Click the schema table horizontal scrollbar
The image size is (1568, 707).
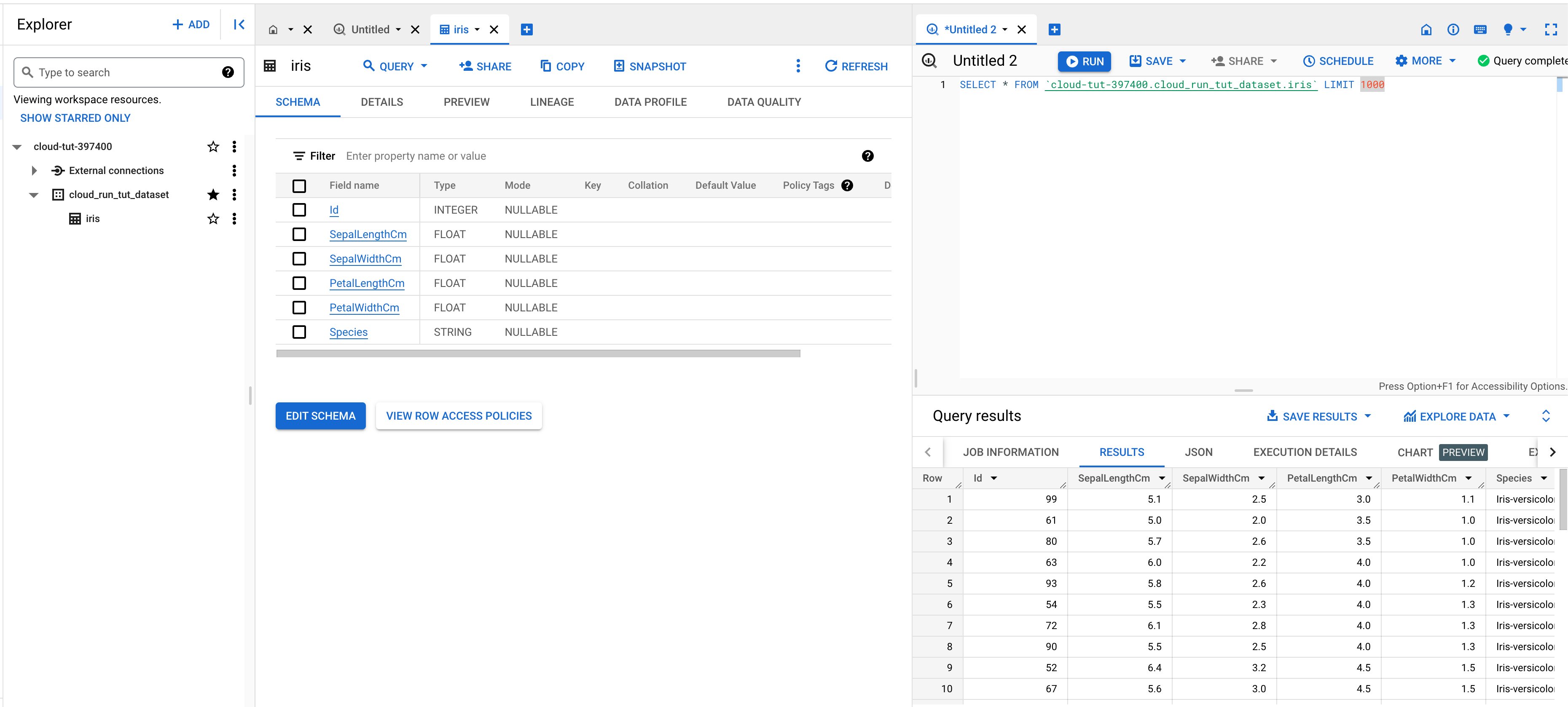click(538, 353)
